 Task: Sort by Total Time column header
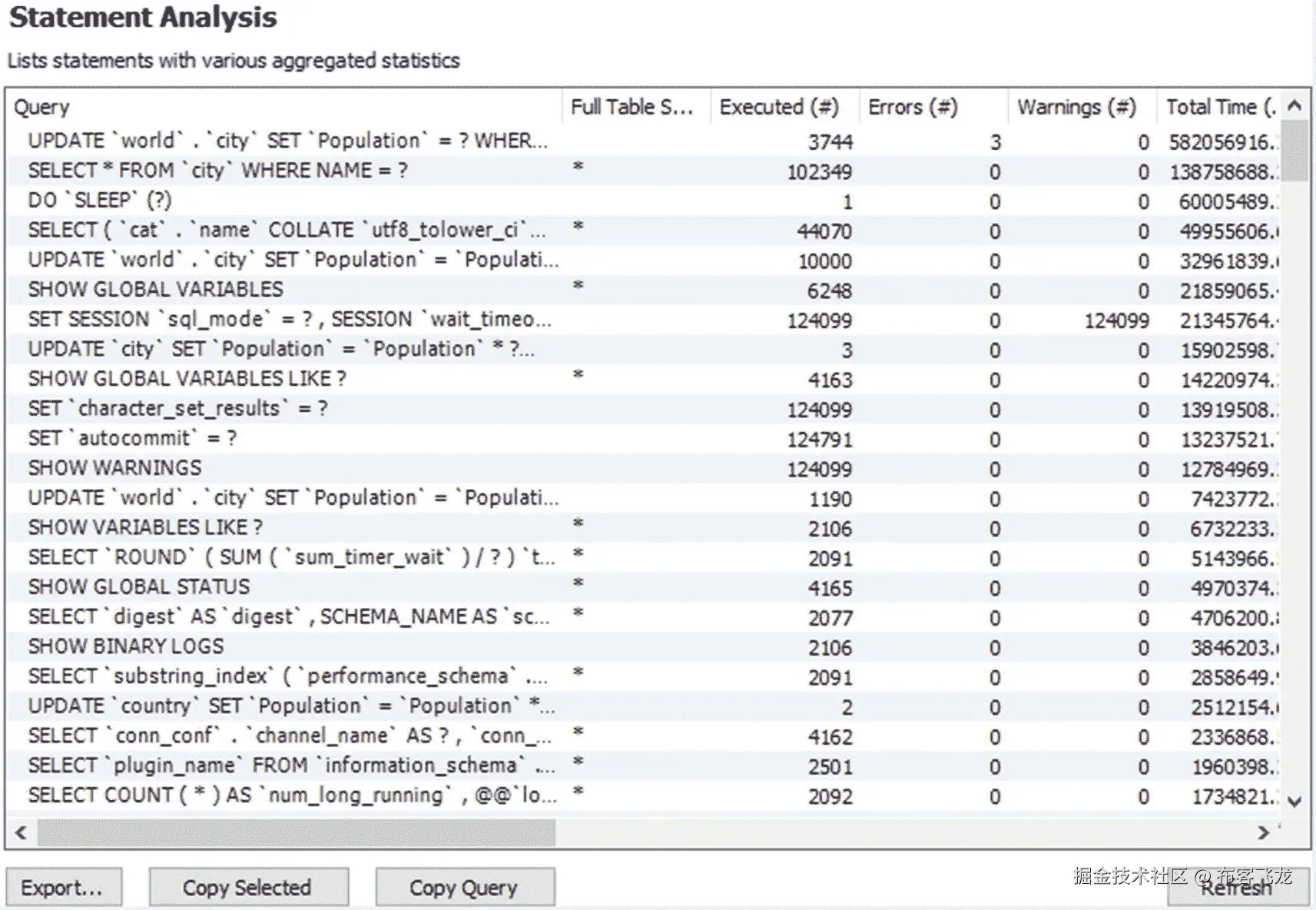(1220, 107)
